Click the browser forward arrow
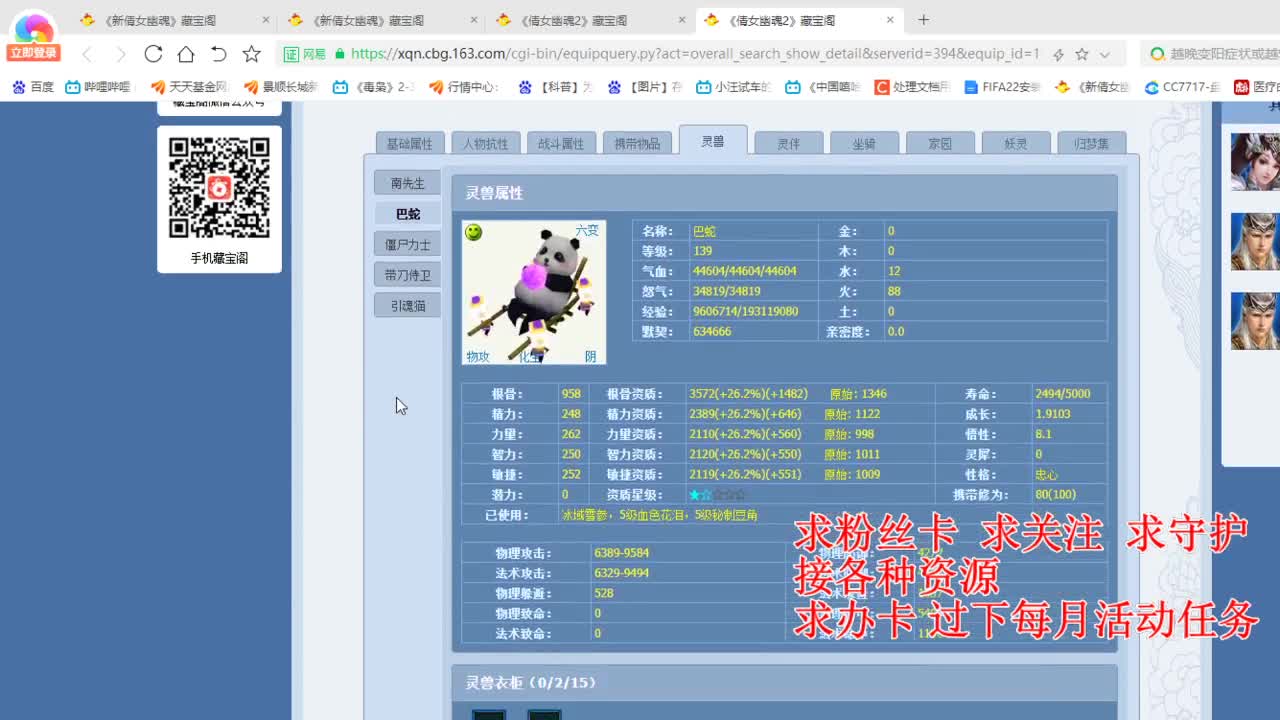The height and width of the screenshot is (720, 1280). click(x=120, y=54)
